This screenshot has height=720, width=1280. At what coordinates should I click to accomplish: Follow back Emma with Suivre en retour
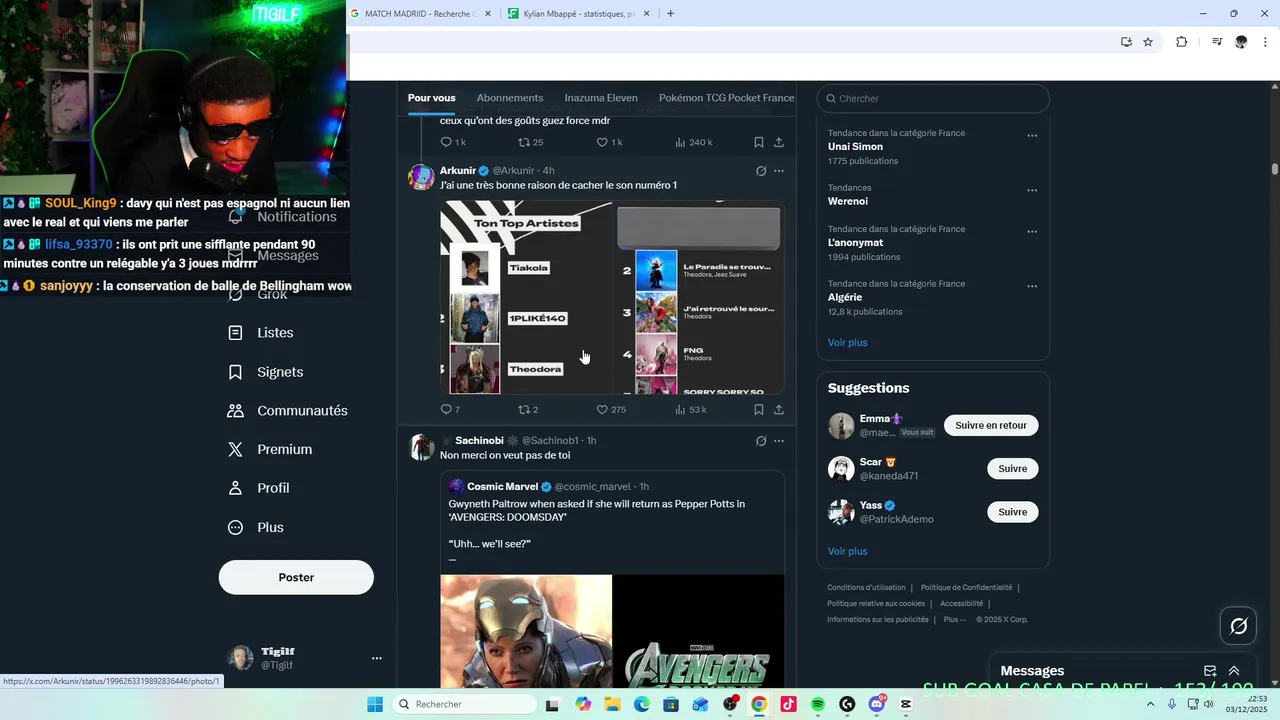tap(991, 425)
